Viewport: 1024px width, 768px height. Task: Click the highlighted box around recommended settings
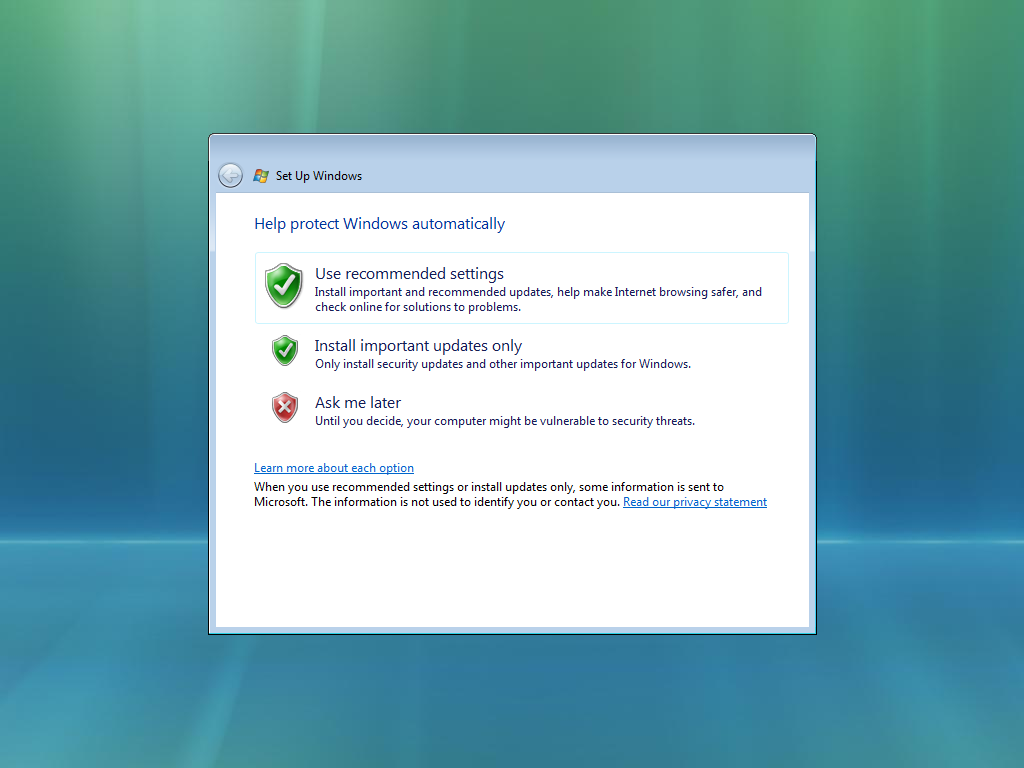(522, 288)
